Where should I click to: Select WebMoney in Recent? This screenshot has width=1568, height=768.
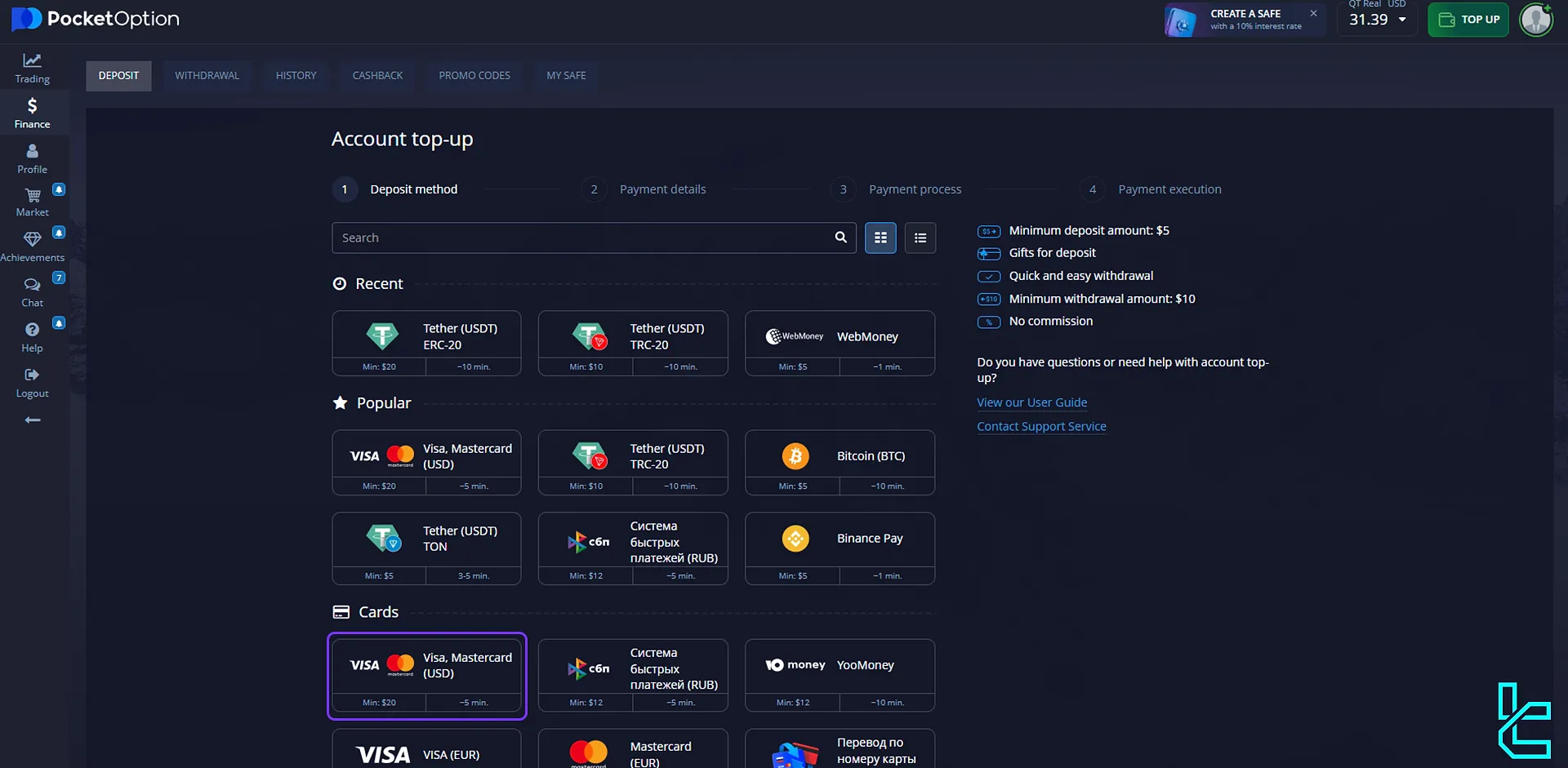[840, 343]
